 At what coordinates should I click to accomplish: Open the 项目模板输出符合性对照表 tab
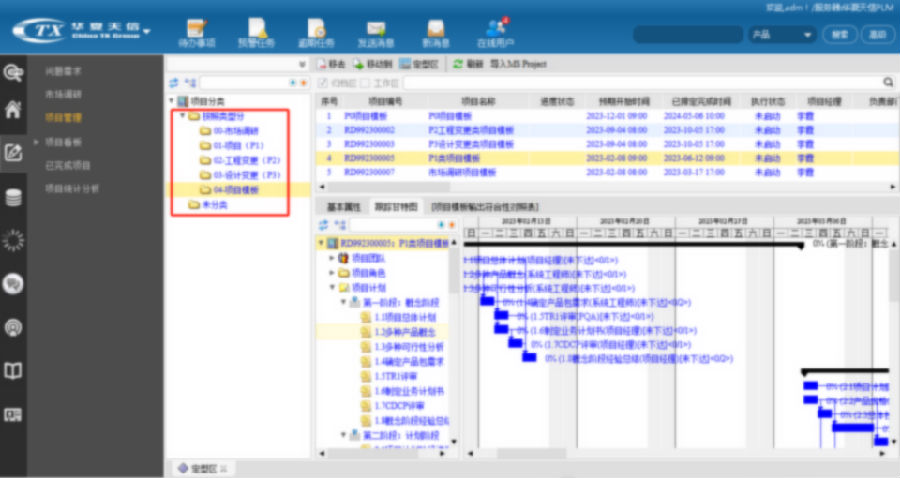[485, 207]
